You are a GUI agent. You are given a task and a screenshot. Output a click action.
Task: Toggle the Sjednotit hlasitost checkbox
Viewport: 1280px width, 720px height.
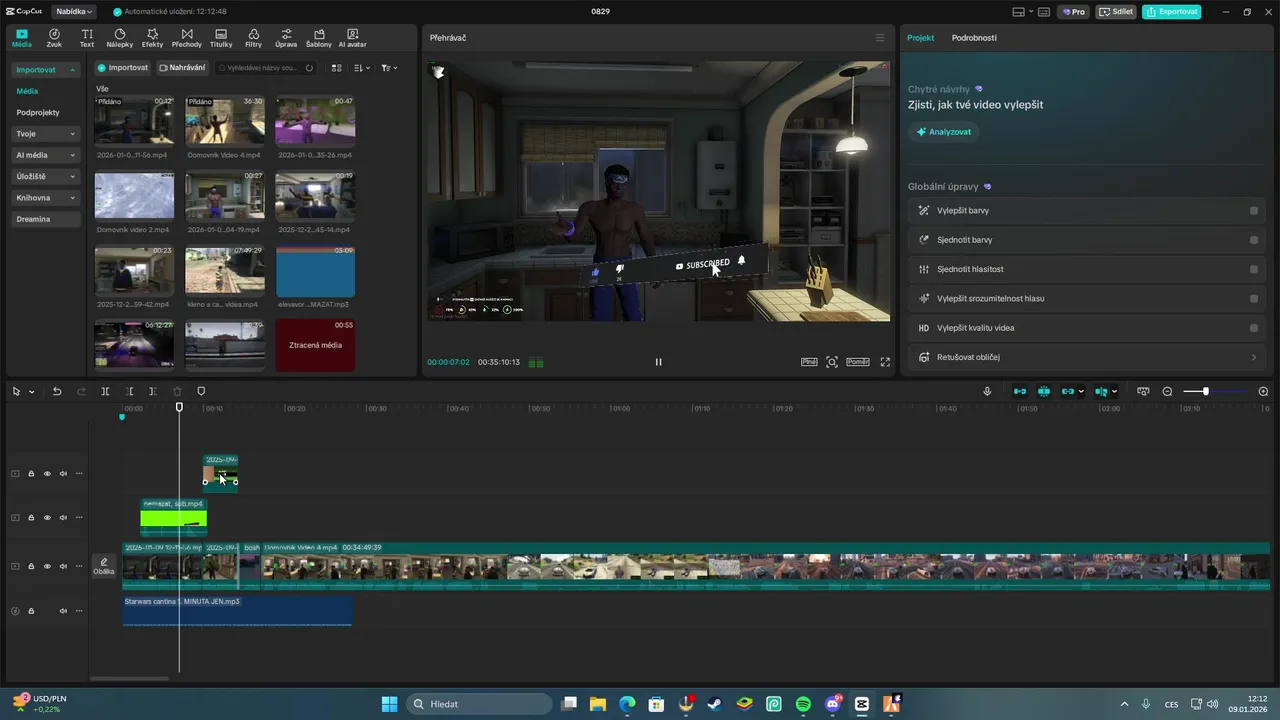[x=1254, y=269]
